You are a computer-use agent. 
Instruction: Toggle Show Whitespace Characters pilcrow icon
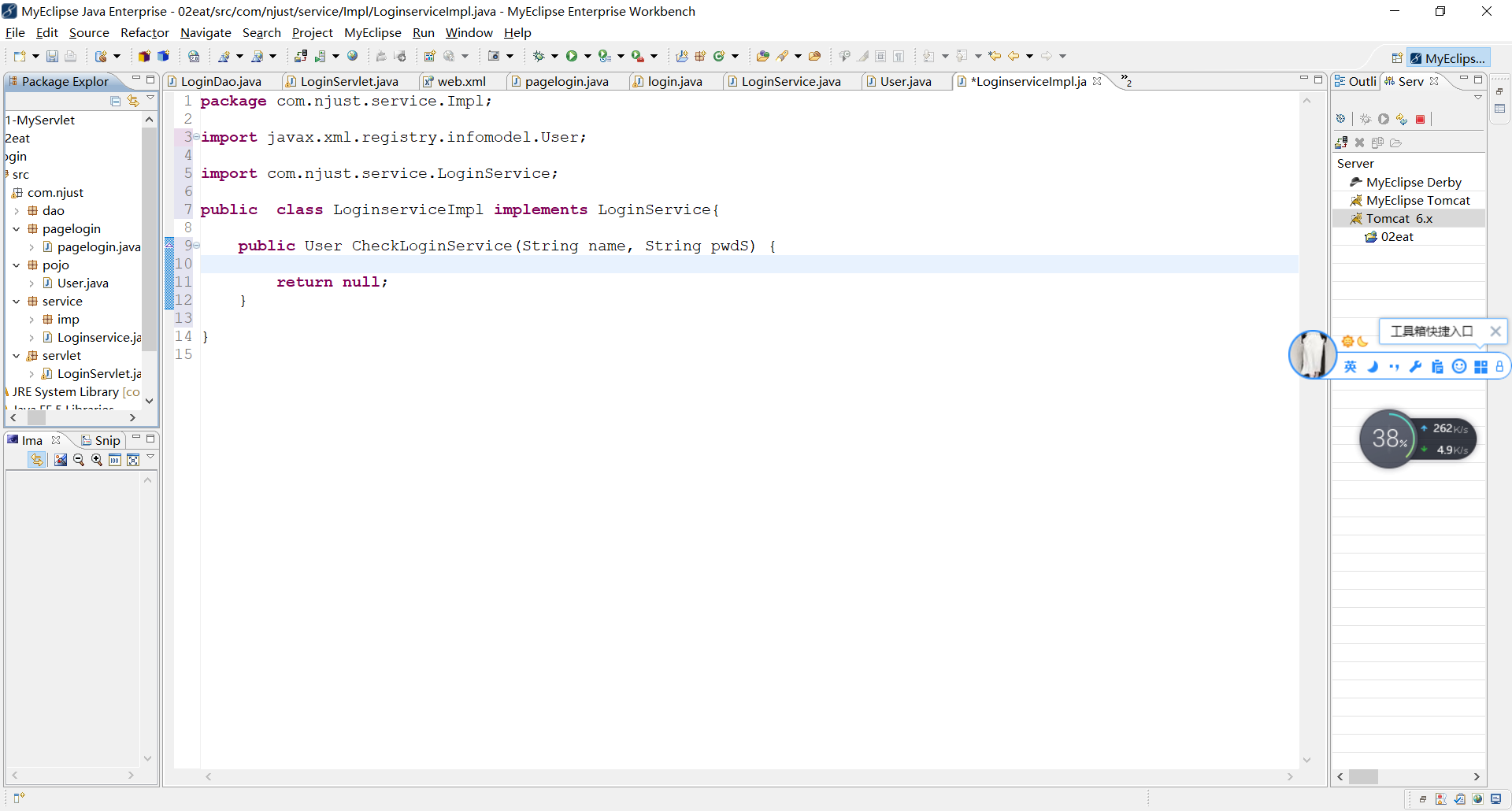pos(899,56)
